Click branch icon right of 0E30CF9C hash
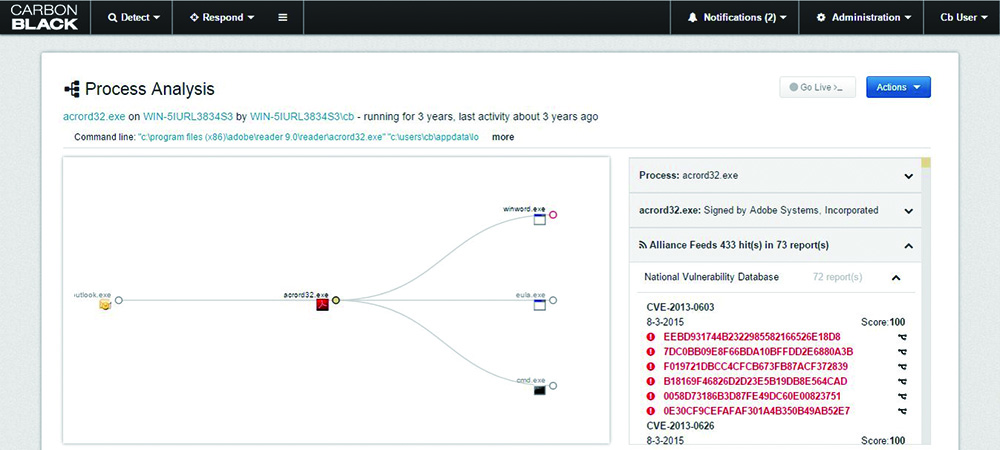The image size is (1000, 450). [902, 411]
